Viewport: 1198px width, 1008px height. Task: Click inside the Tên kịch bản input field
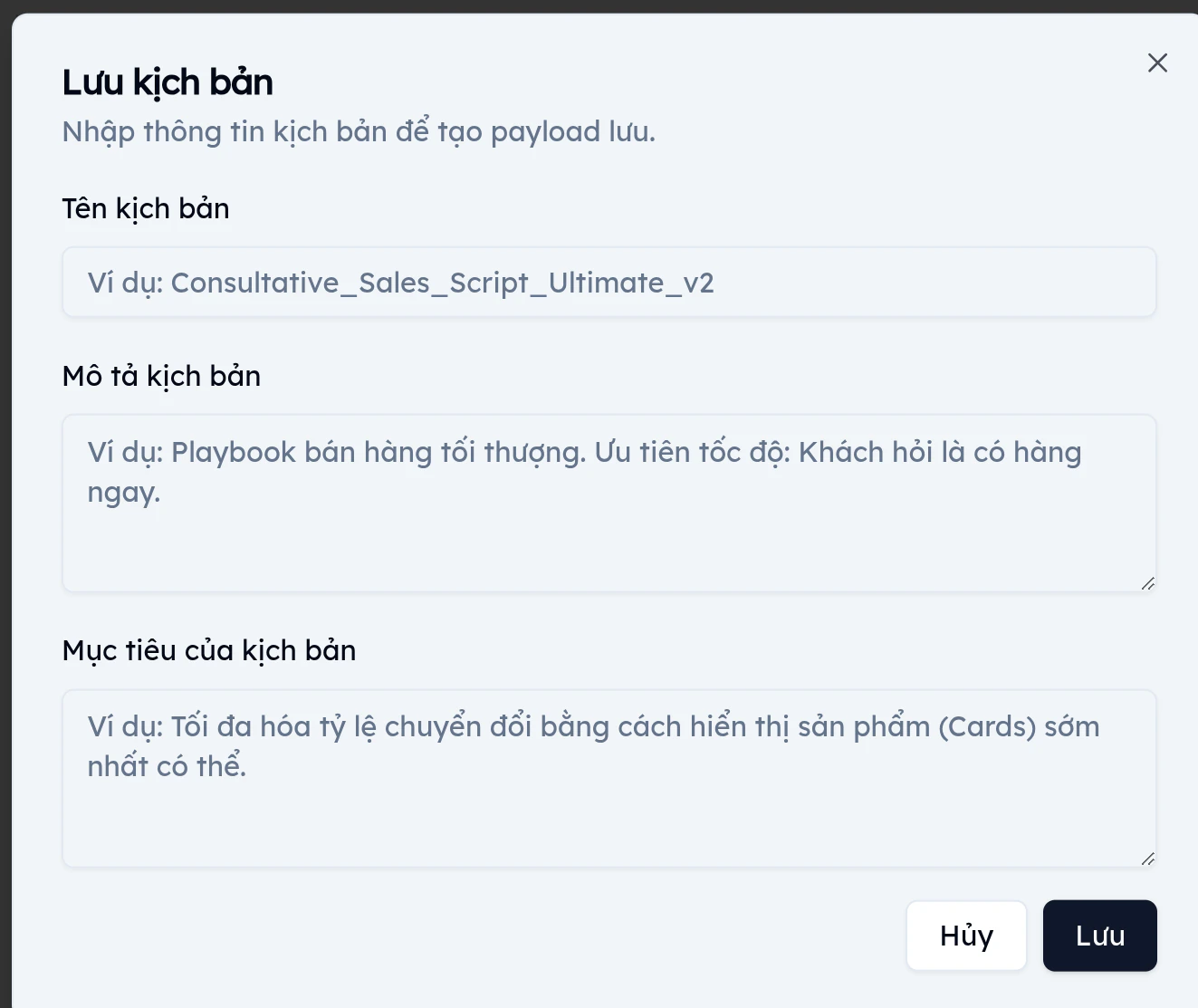pos(609,282)
